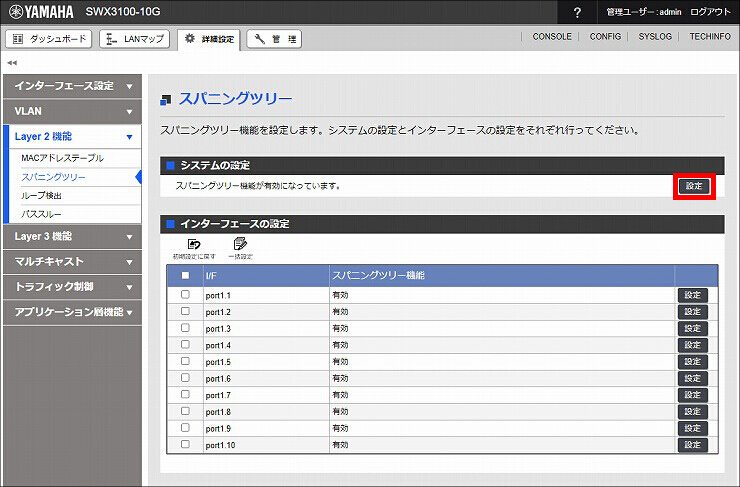Toggle the select-all checkbox in table header

coord(185,275)
